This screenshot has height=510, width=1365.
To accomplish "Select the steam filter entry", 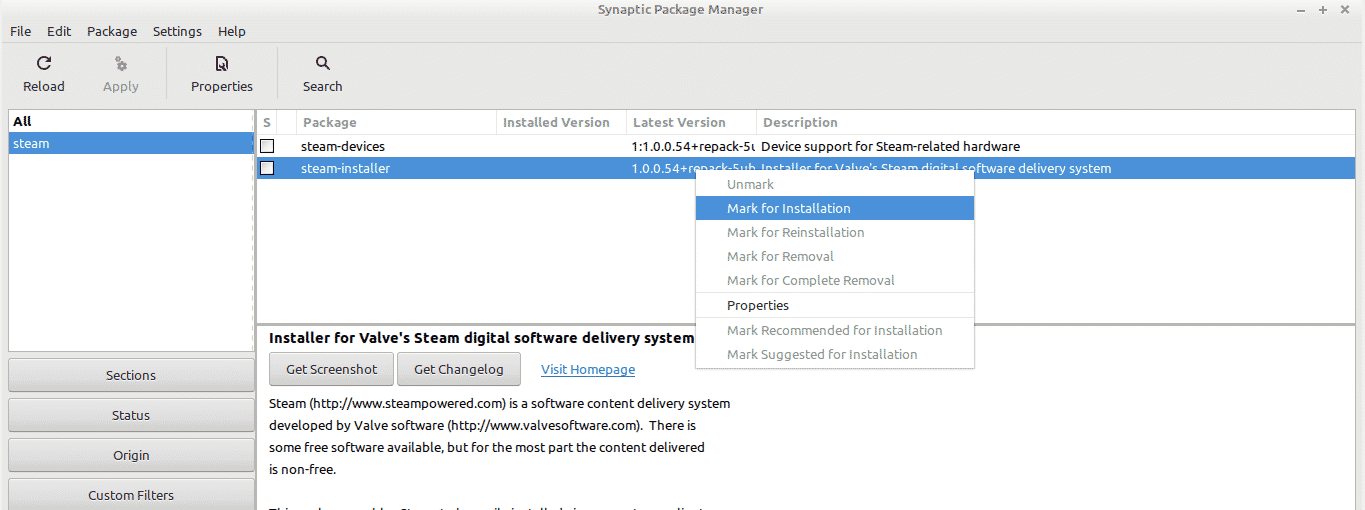I will coord(131,143).
